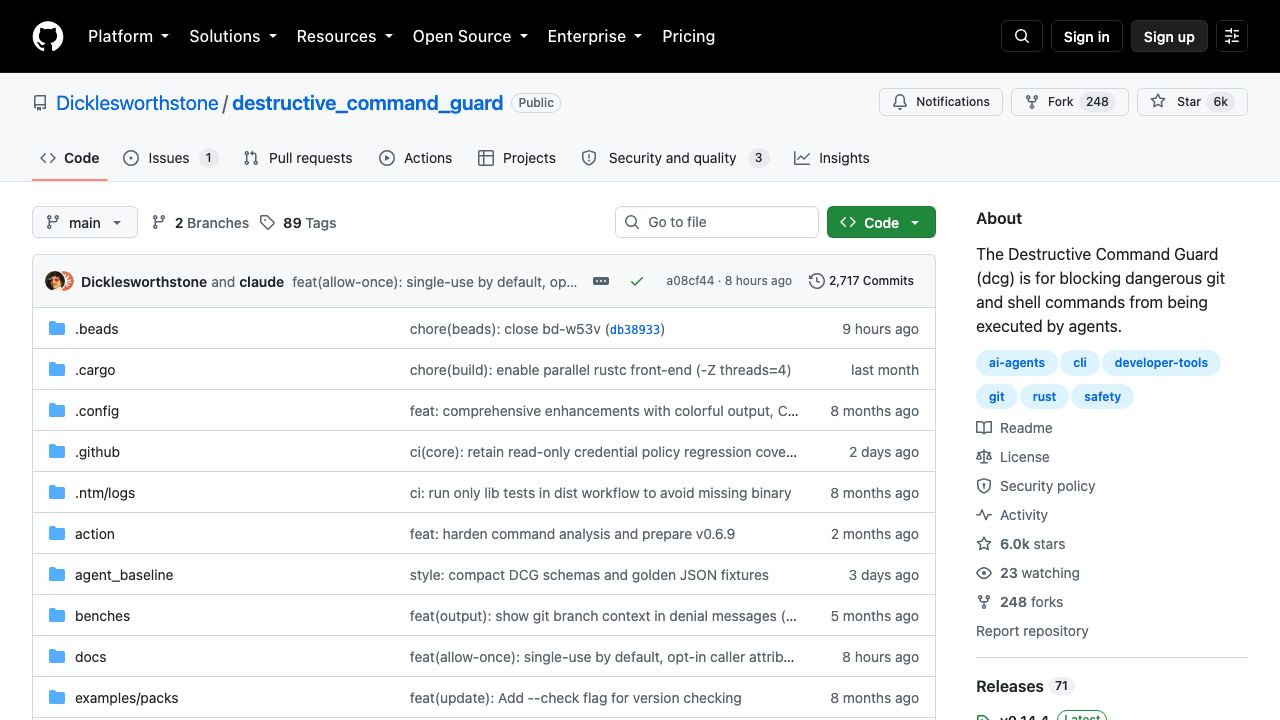Open the appearance settings icon in header
This screenshot has height=720, width=1280.
[x=1232, y=36]
